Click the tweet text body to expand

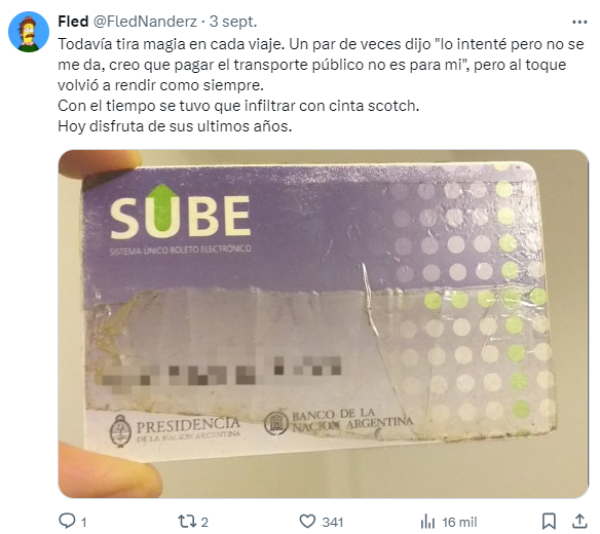(321, 85)
